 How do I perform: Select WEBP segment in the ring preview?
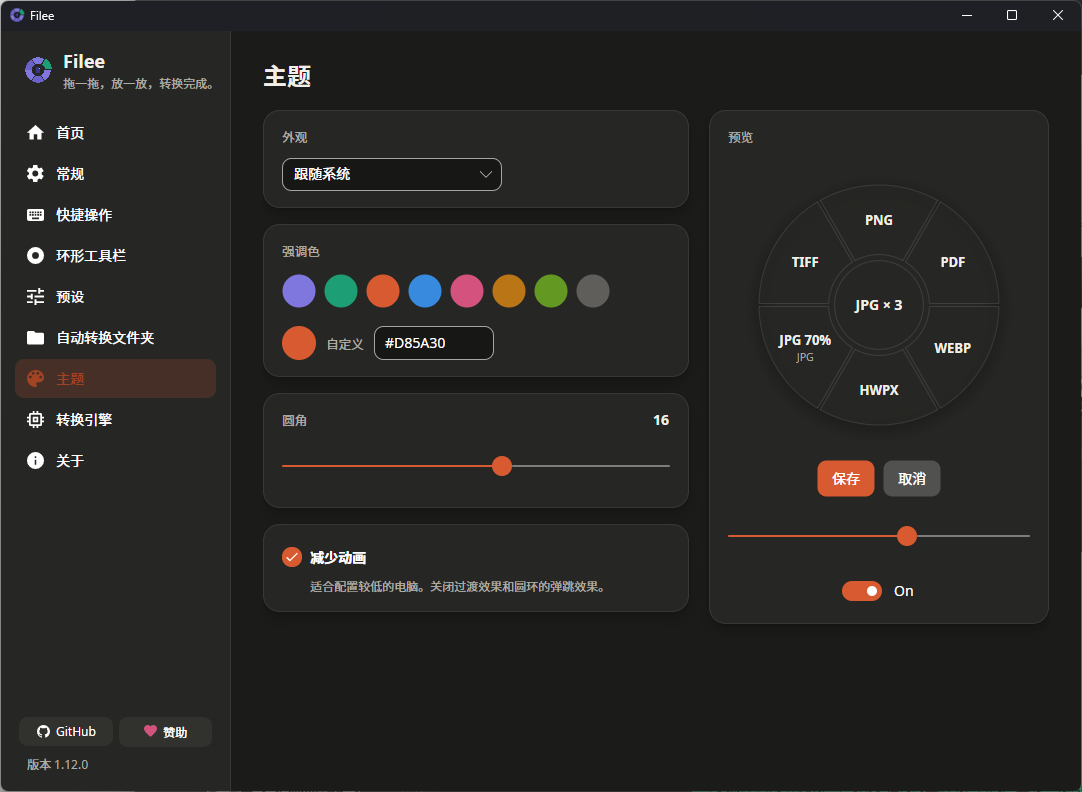(953, 348)
